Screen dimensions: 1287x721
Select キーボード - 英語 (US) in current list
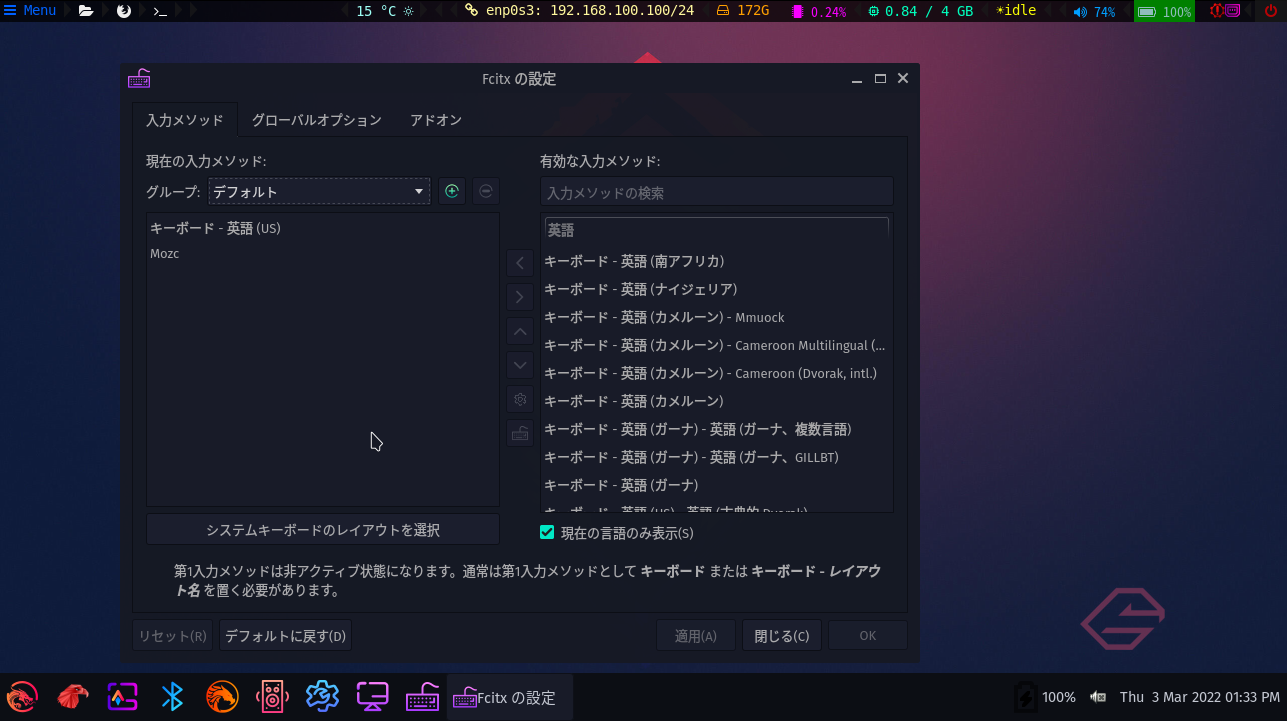pos(323,228)
